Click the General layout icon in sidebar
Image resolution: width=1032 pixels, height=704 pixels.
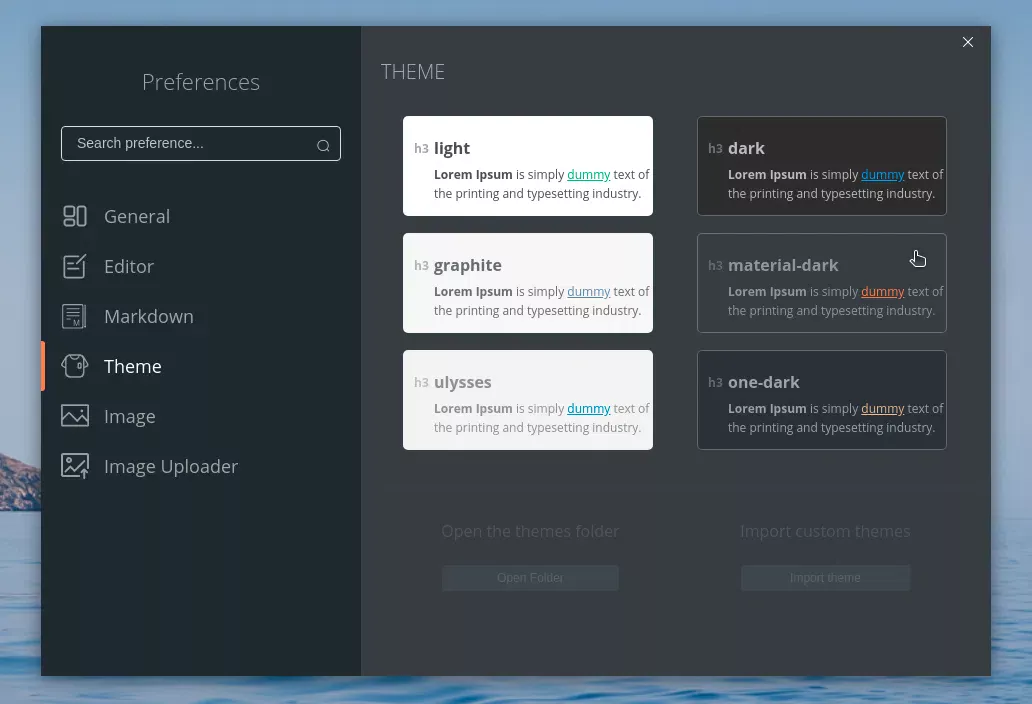[74, 216]
